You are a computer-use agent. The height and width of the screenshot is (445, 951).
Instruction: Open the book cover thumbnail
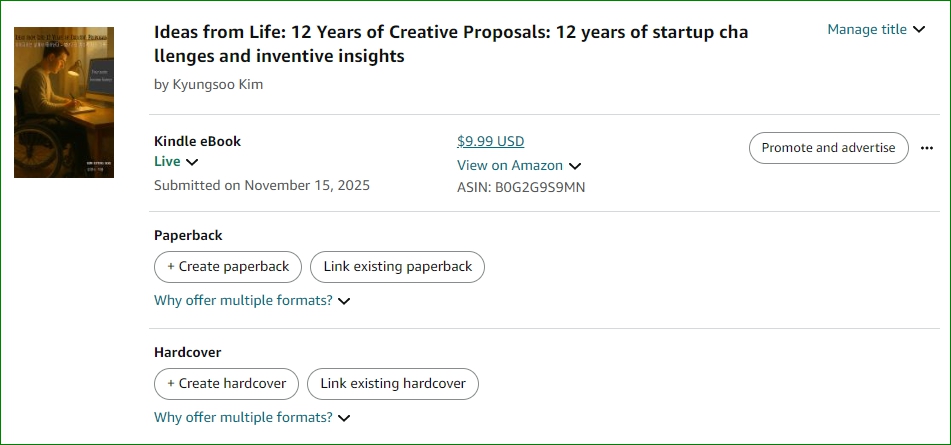[x=64, y=102]
